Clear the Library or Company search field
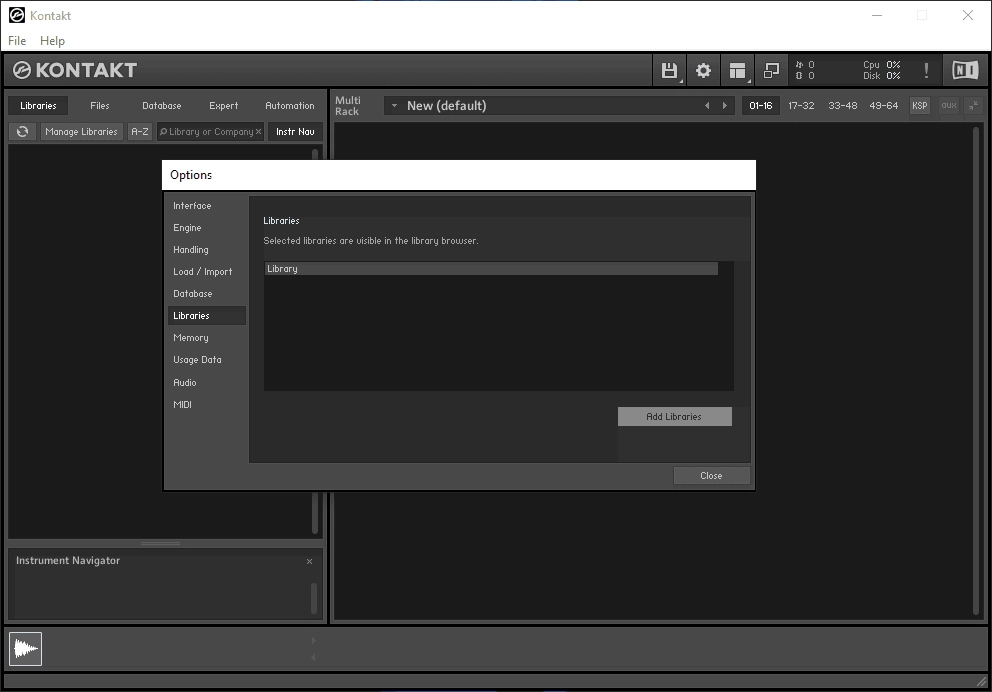The image size is (992, 692). click(x=258, y=132)
